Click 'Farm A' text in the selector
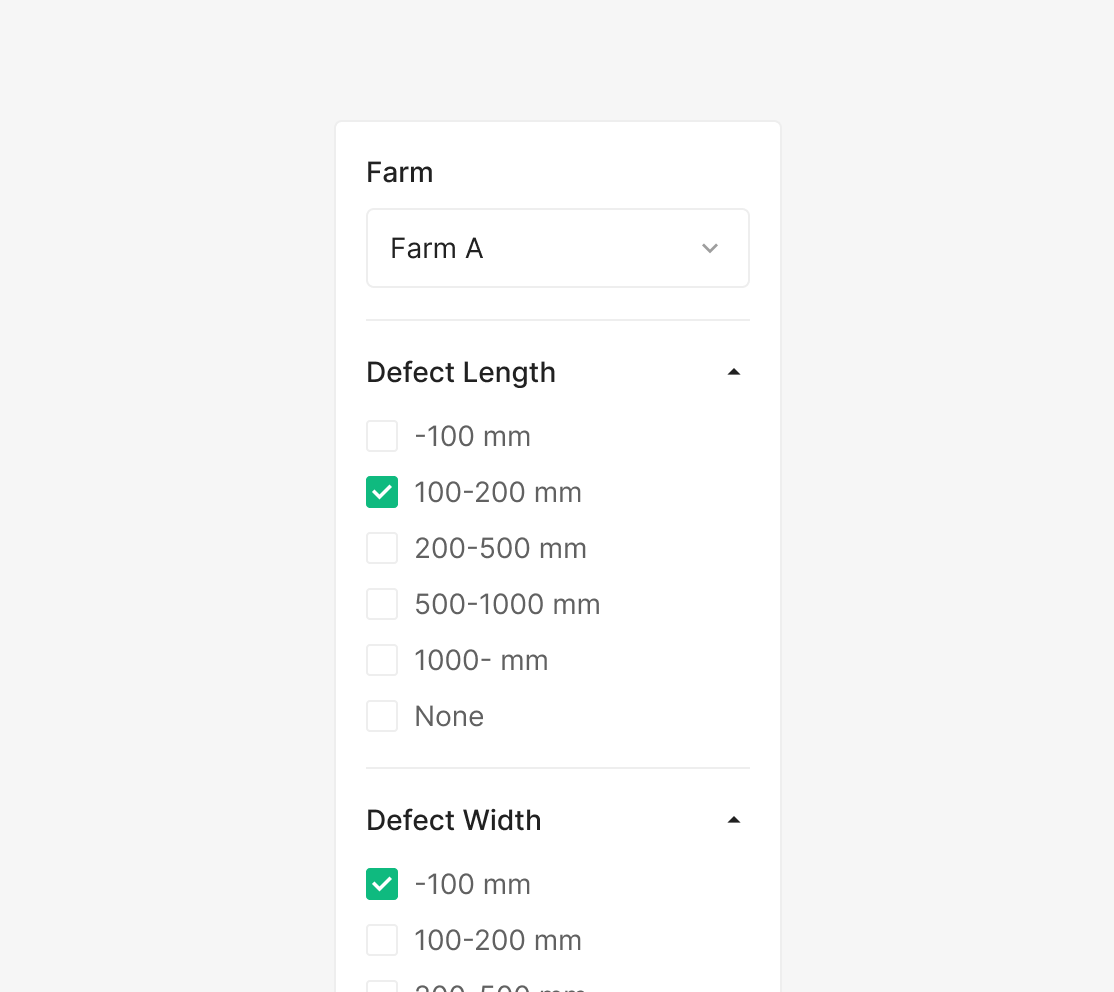This screenshot has height=992, width=1114. pos(437,248)
